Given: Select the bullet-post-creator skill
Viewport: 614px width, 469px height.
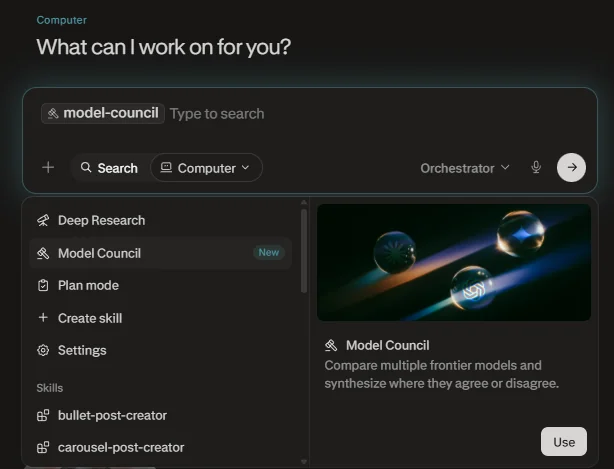Looking at the screenshot, I should click(x=161, y=415).
